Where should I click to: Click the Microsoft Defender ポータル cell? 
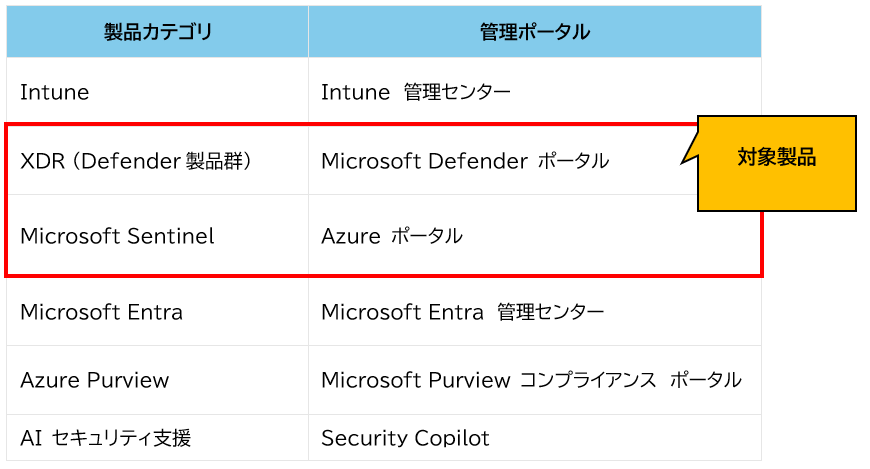[x=464, y=160]
